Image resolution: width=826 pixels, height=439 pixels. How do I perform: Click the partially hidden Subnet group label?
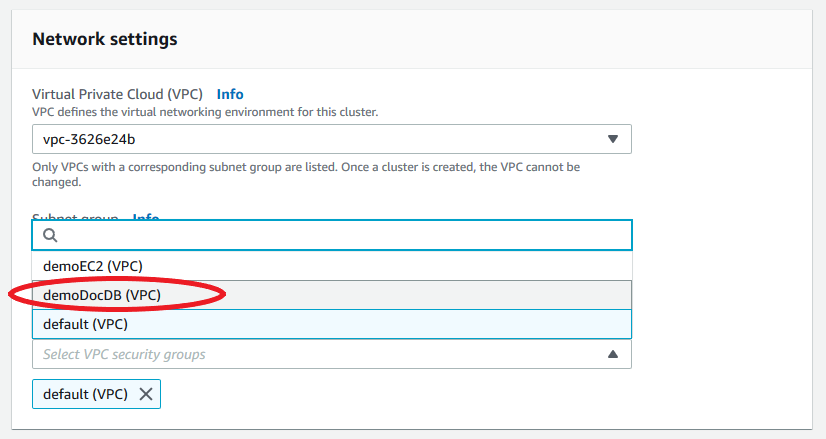tap(76, 216)
